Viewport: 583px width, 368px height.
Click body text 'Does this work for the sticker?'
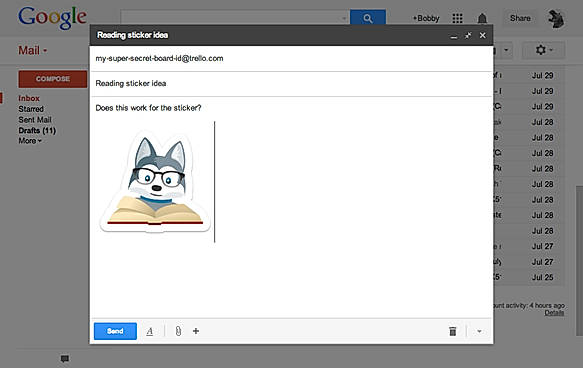(x=148, y=108)
